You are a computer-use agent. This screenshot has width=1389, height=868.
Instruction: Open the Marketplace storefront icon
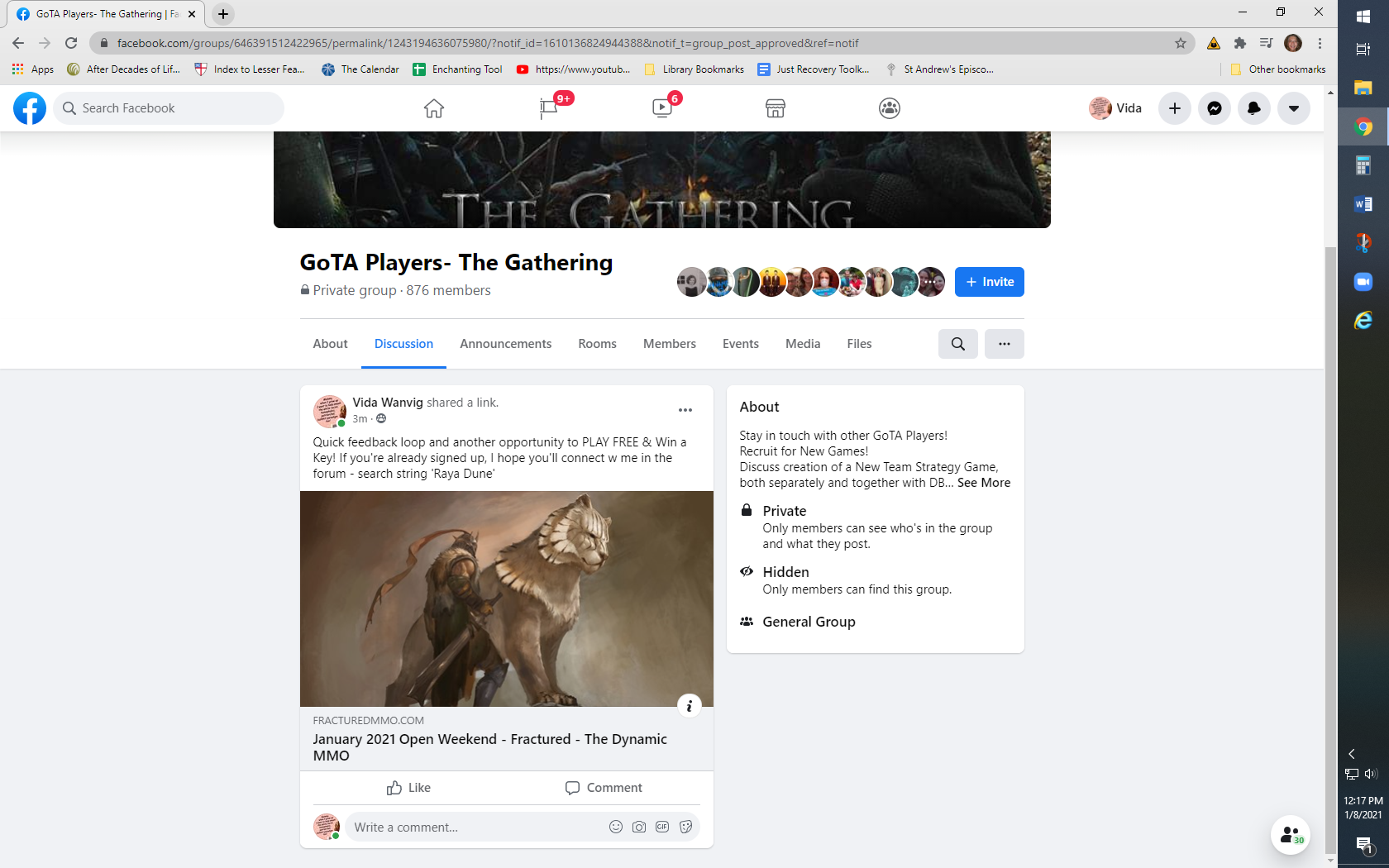pyautogui.click(x=776, y=108)
